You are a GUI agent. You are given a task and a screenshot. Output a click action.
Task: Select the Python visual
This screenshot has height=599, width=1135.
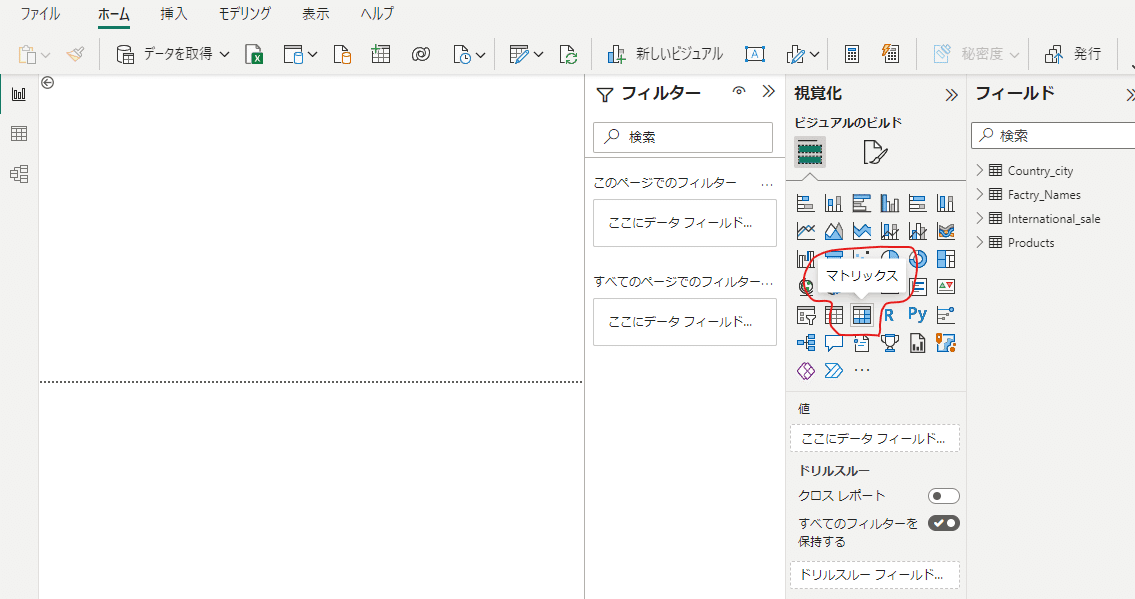pyautogui.click(x=917, y=315)
